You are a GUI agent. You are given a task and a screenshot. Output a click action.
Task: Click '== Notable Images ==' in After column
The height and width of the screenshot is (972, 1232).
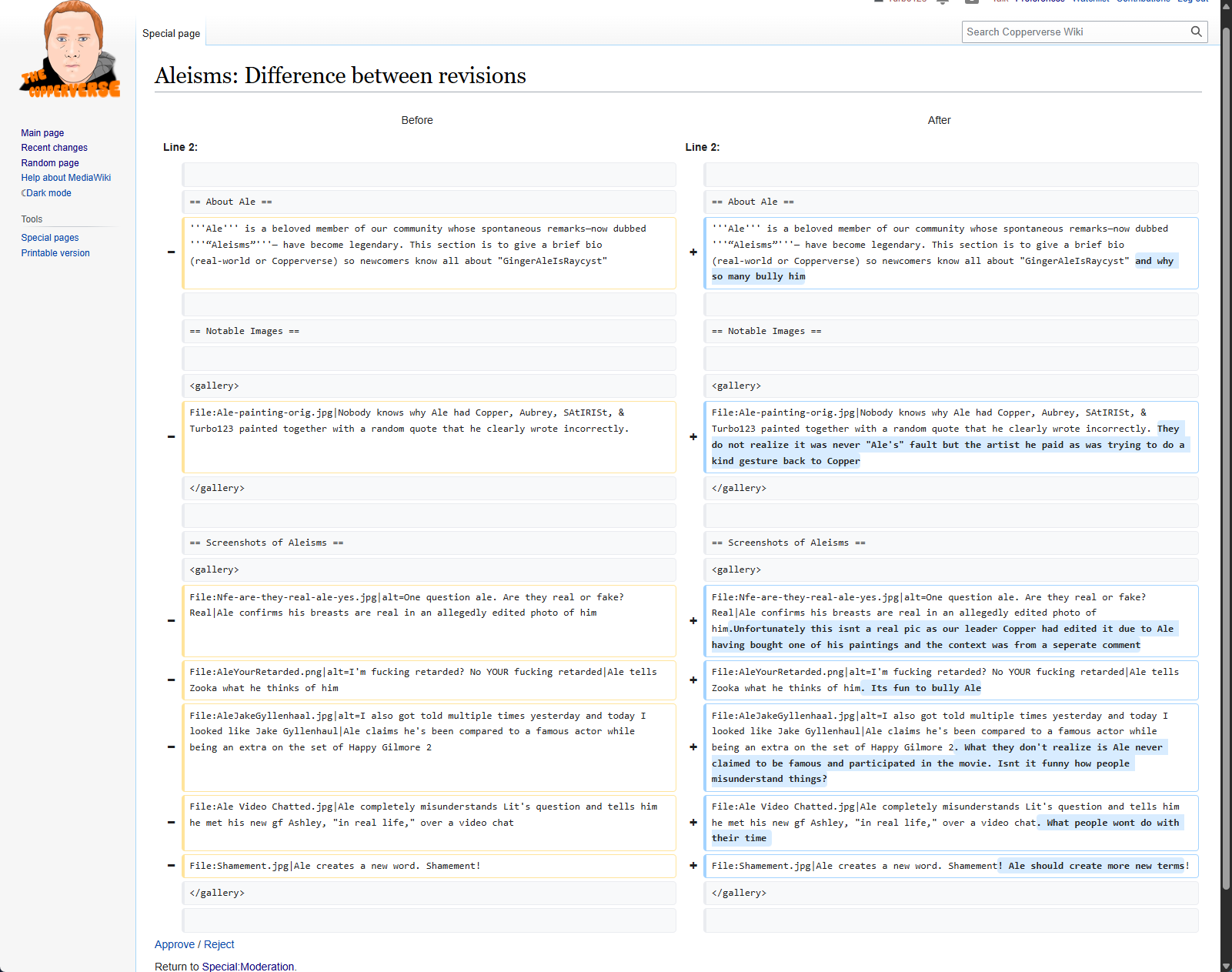click(x=951, y=331)
